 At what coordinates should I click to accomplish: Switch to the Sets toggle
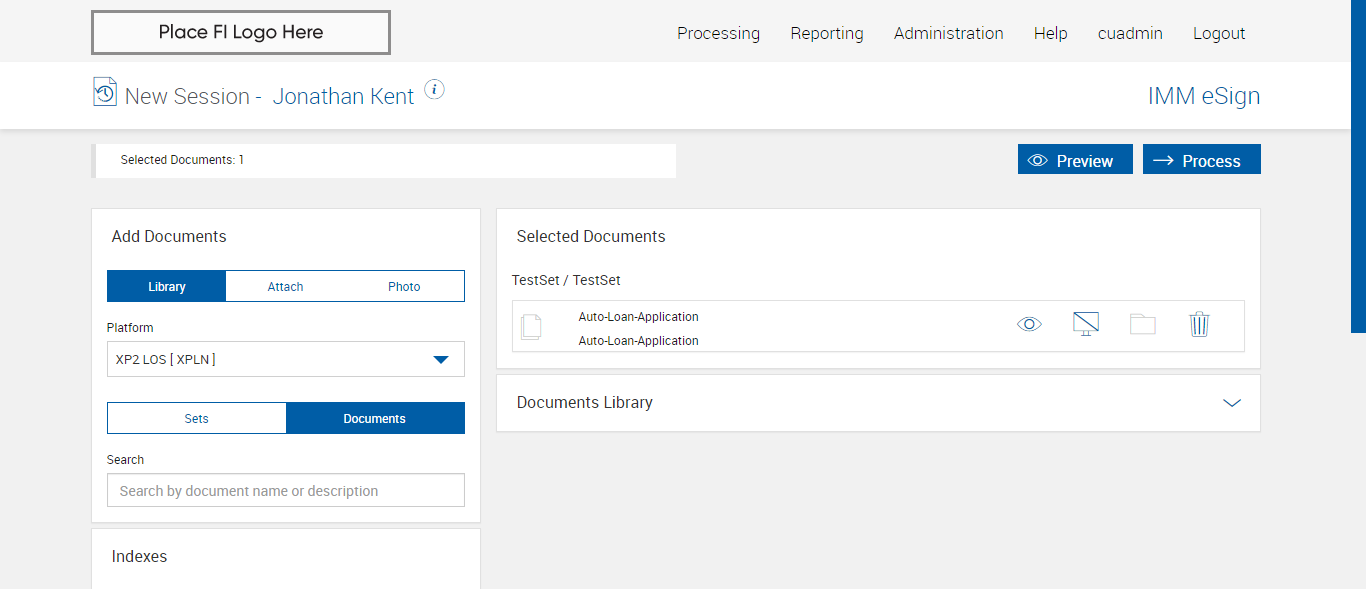click(197, 418)
